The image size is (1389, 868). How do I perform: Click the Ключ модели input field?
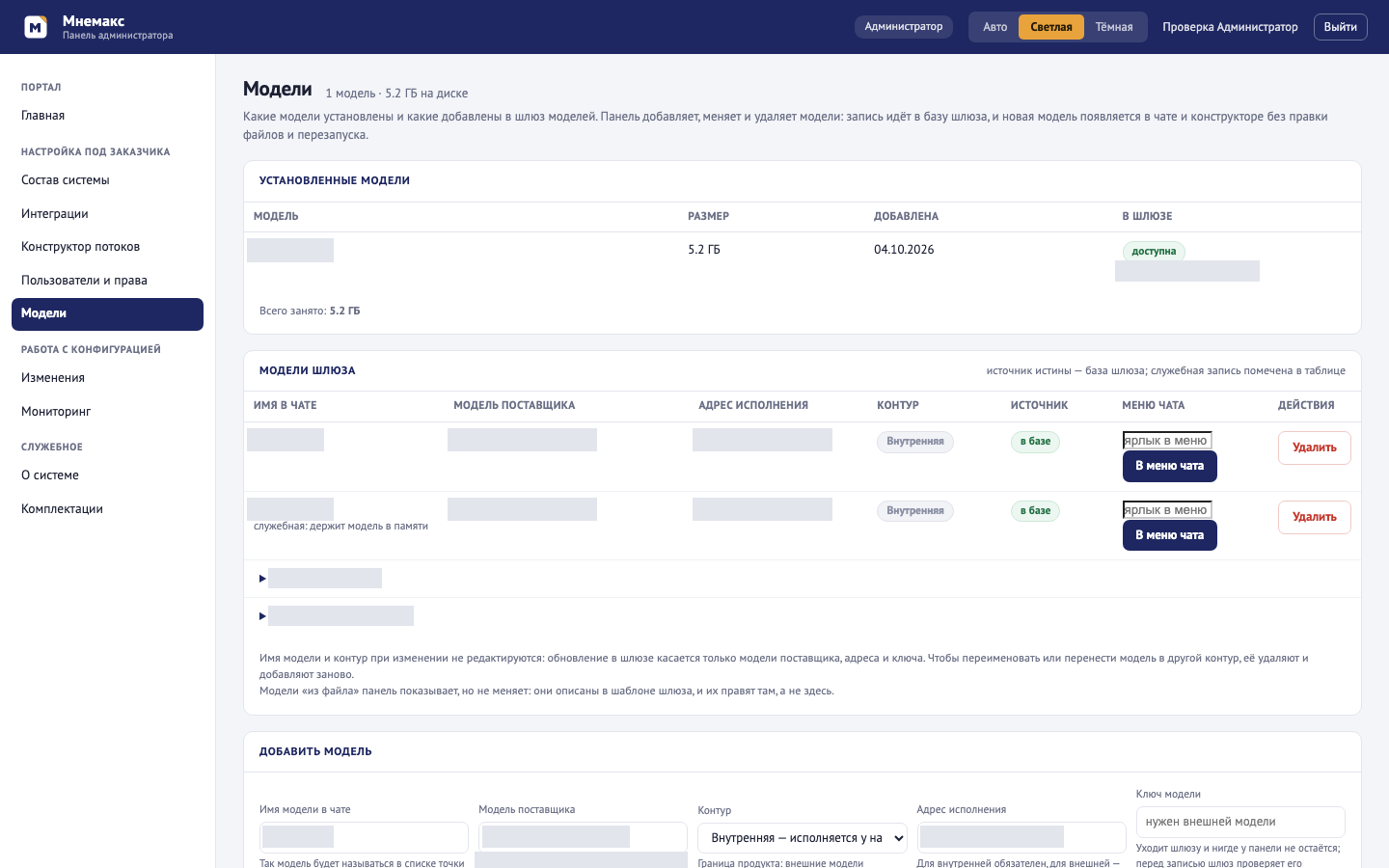point(1240,822)
